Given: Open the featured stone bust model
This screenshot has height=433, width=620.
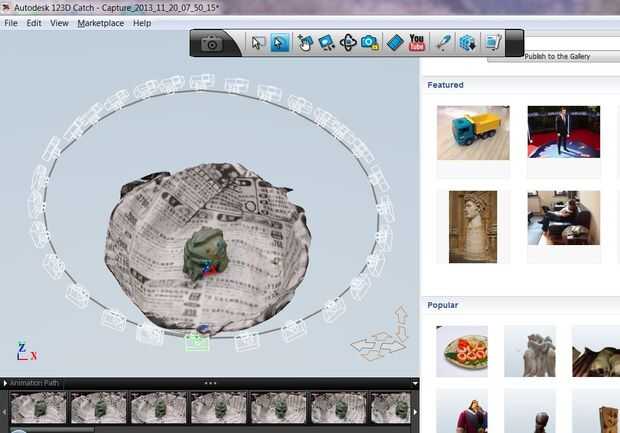Looking at the screenshot, I should (473, 227).
